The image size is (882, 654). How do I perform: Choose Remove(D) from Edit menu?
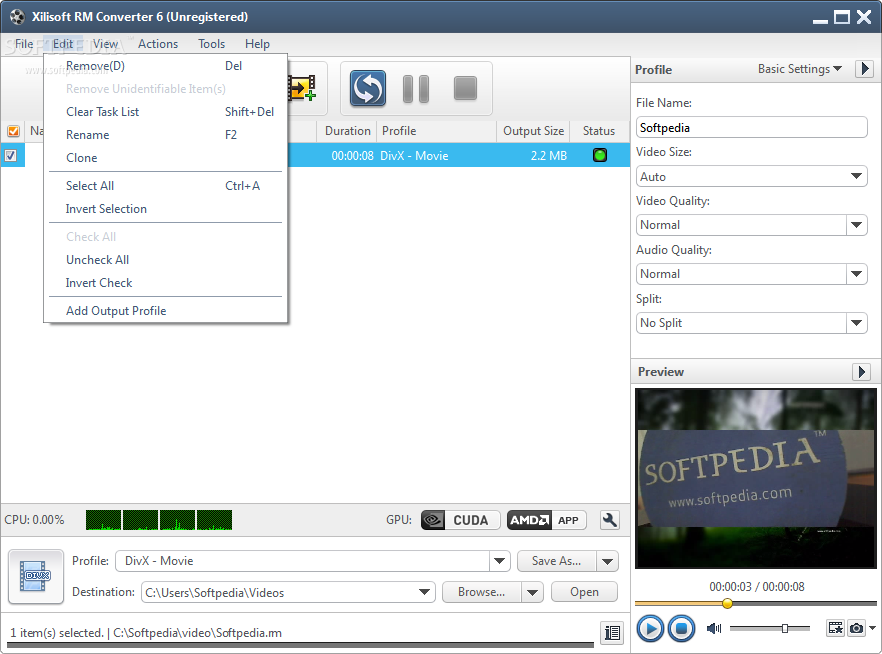click(x=165, y=66)
